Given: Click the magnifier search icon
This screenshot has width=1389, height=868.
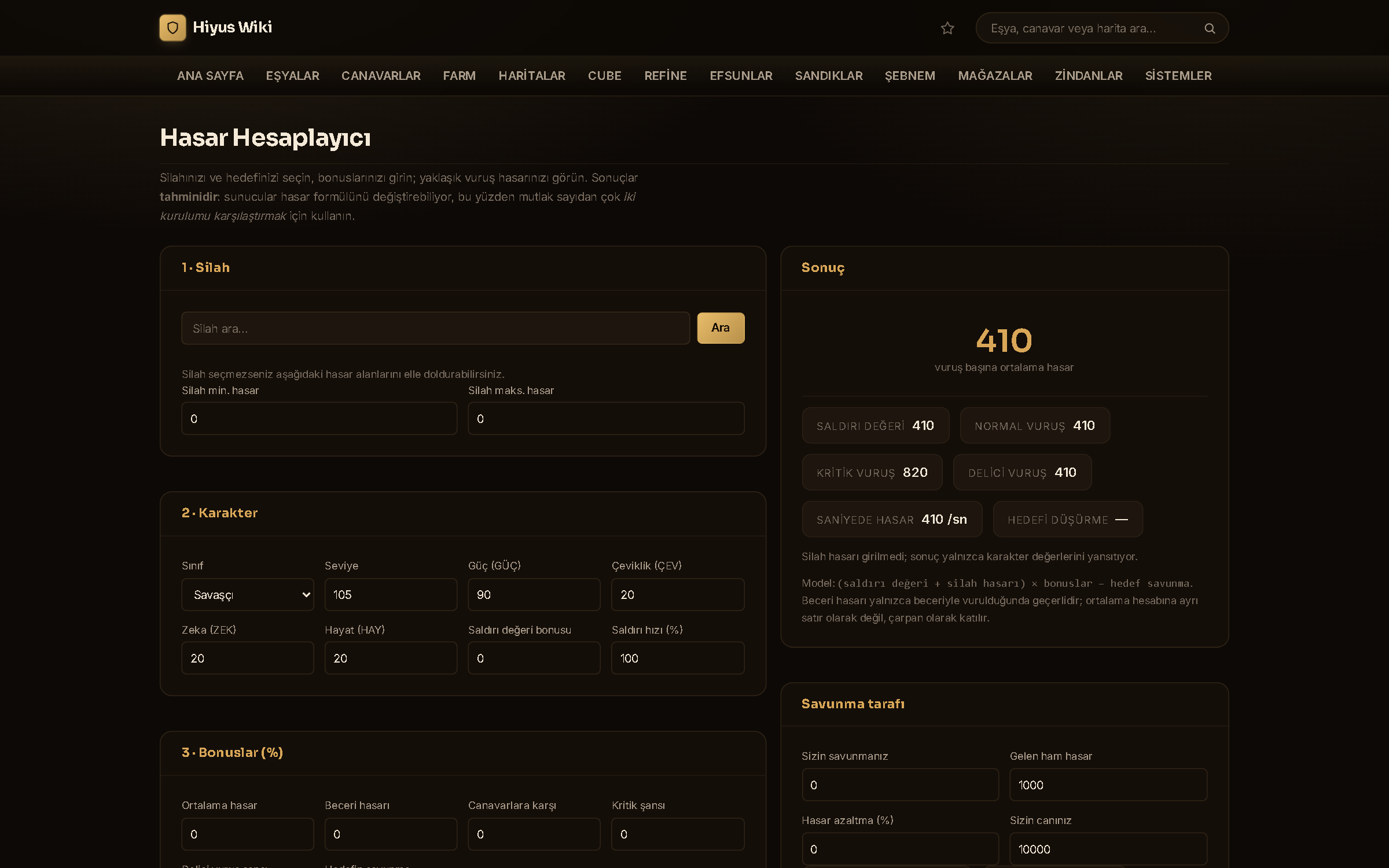Looking at the screenshot, I should [x=1210, y=28].
